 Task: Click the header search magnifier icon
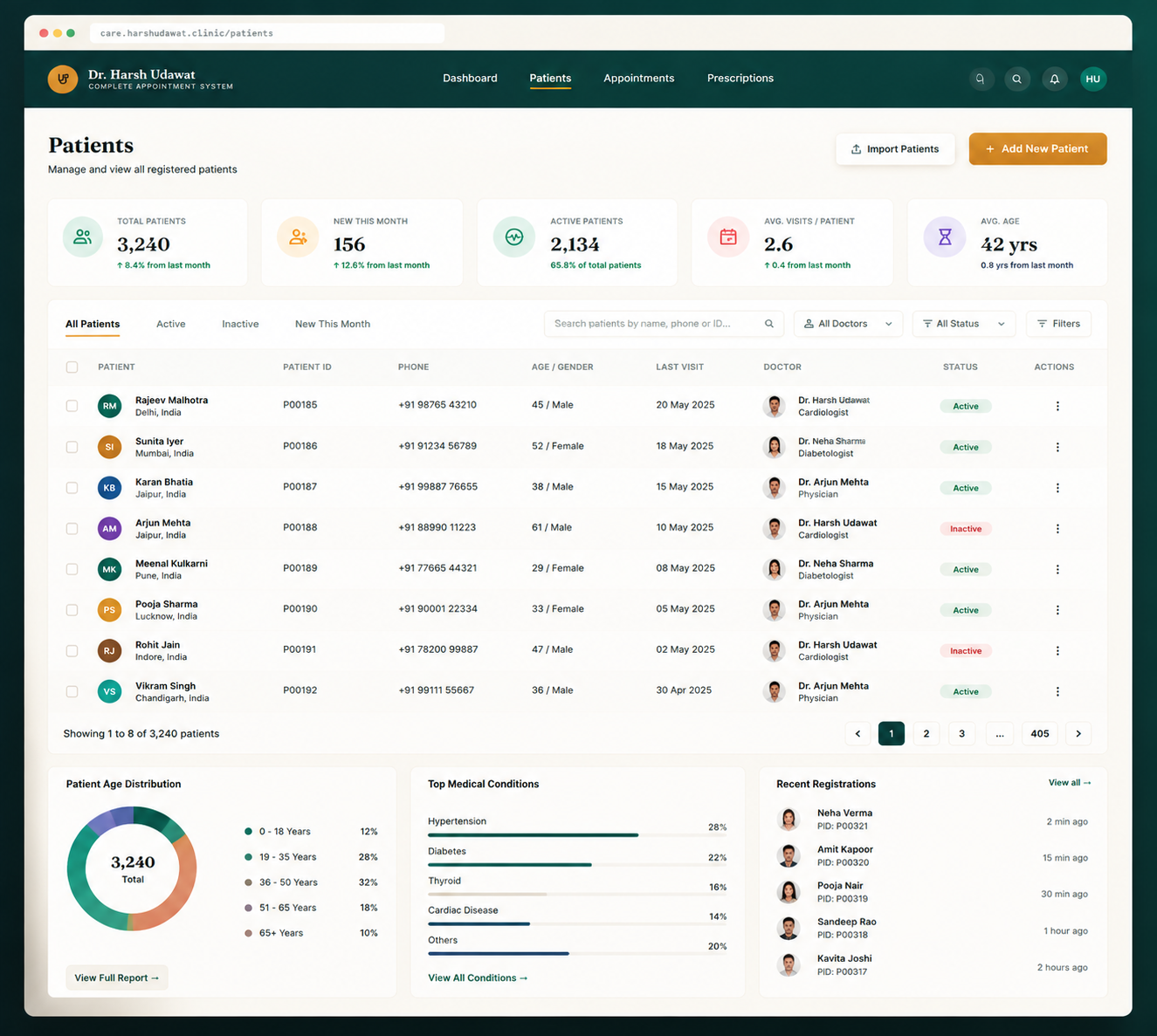coord(1016,79)
